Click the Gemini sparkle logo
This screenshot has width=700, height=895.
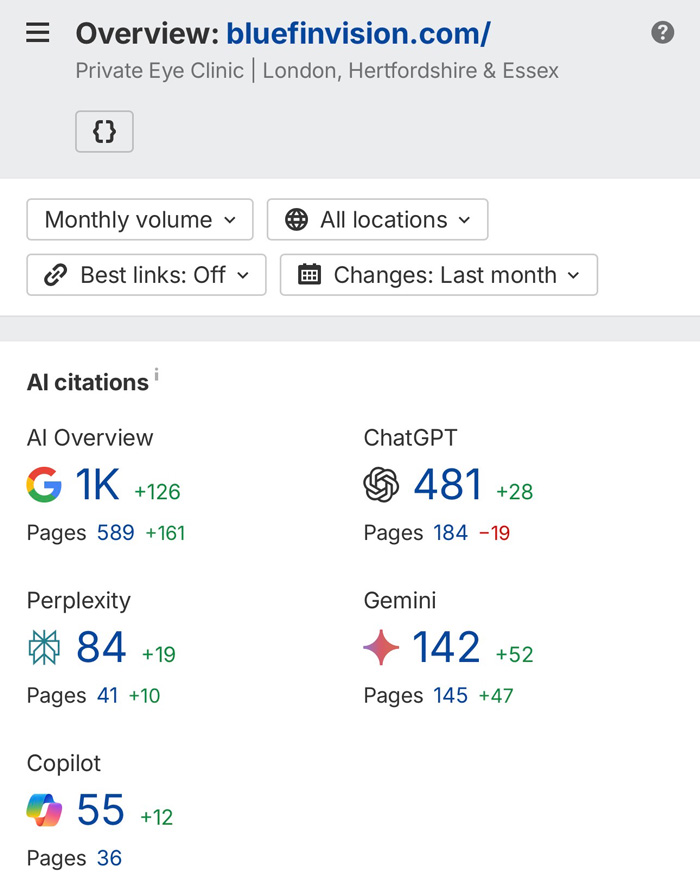coord(381,648)
